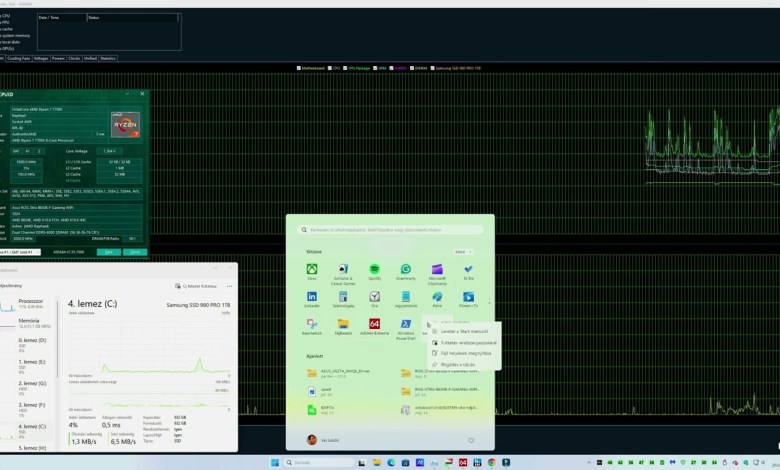Toggle Samsung SSD 980 PRO 1TB checkbox
The image size is (780, 470).
pos(432,68)
